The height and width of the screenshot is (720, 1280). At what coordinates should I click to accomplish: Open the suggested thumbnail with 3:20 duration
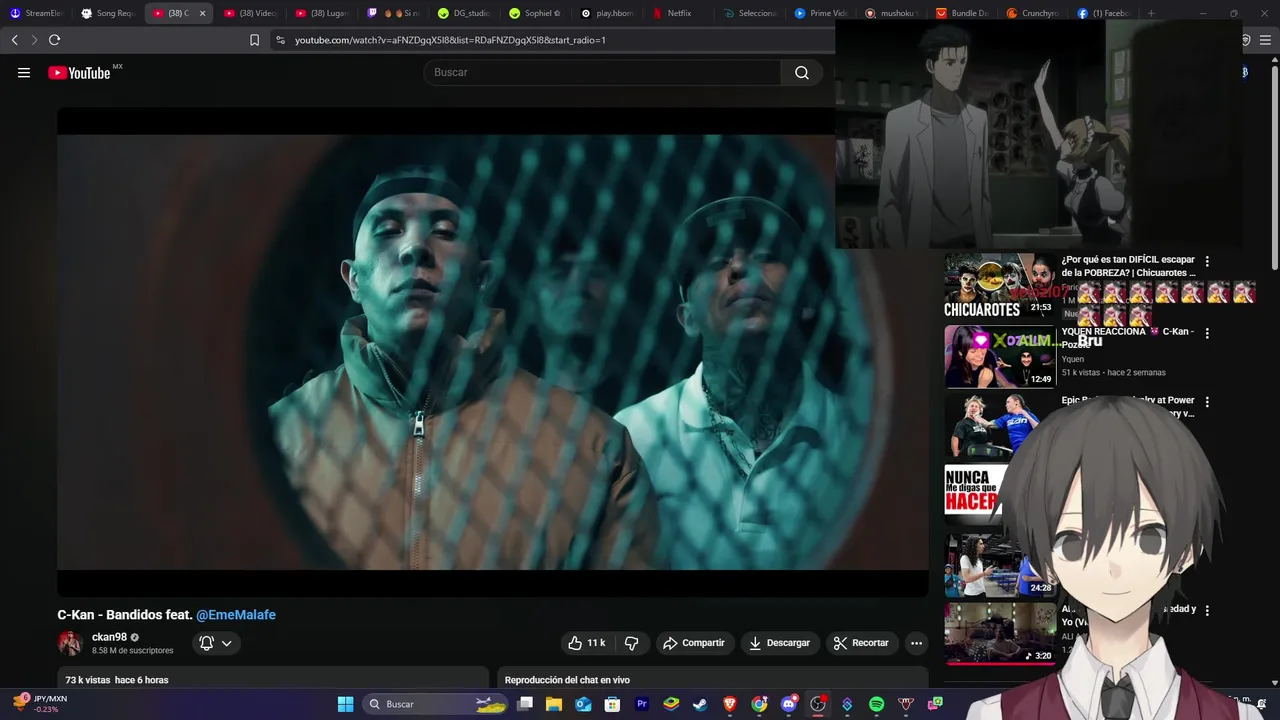999,633
